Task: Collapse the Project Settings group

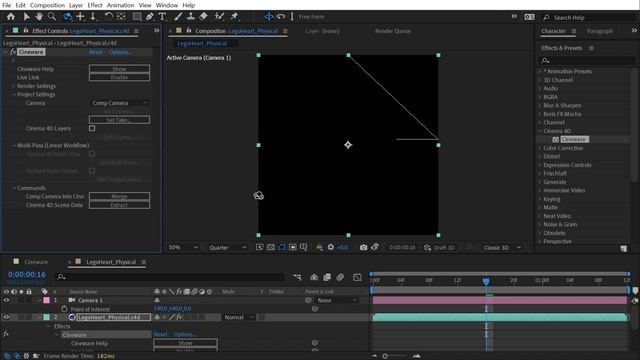Action: [14, 94]
